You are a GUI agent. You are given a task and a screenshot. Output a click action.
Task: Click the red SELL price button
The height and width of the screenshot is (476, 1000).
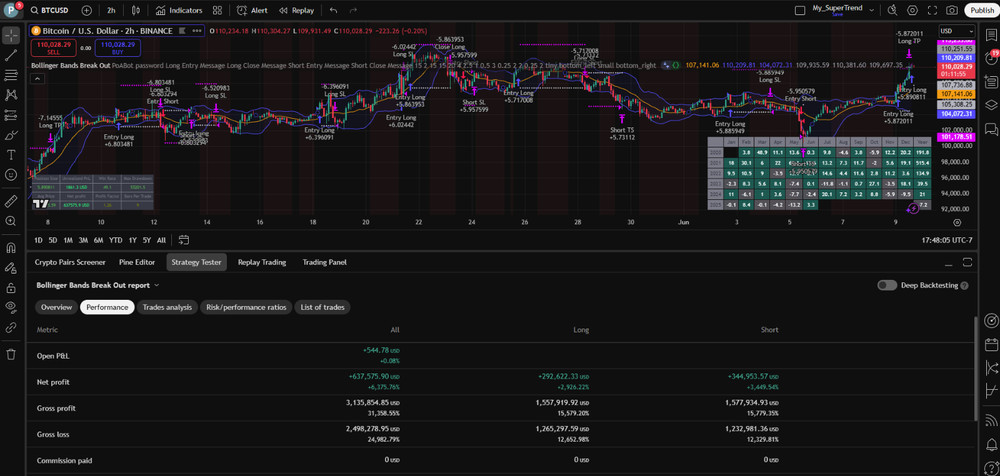(54, 48)
